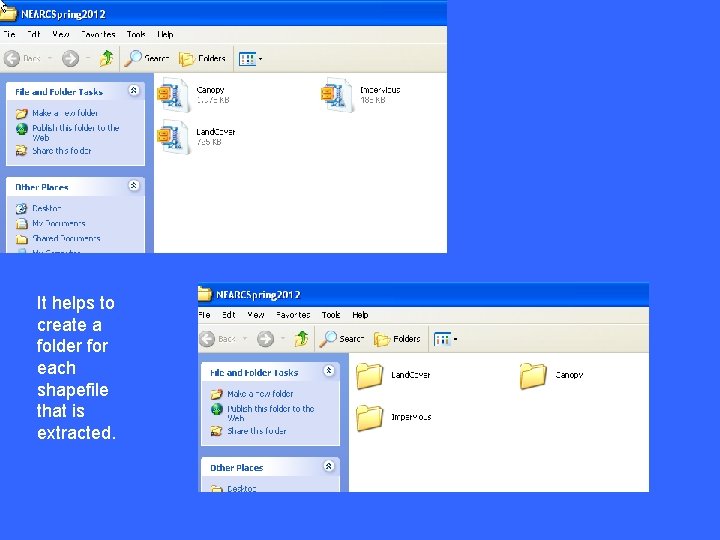Open Shared Documents in upper window Other Places
This screenshot has width=720, height=540.
pyautogui.click(x=66, y=239)
